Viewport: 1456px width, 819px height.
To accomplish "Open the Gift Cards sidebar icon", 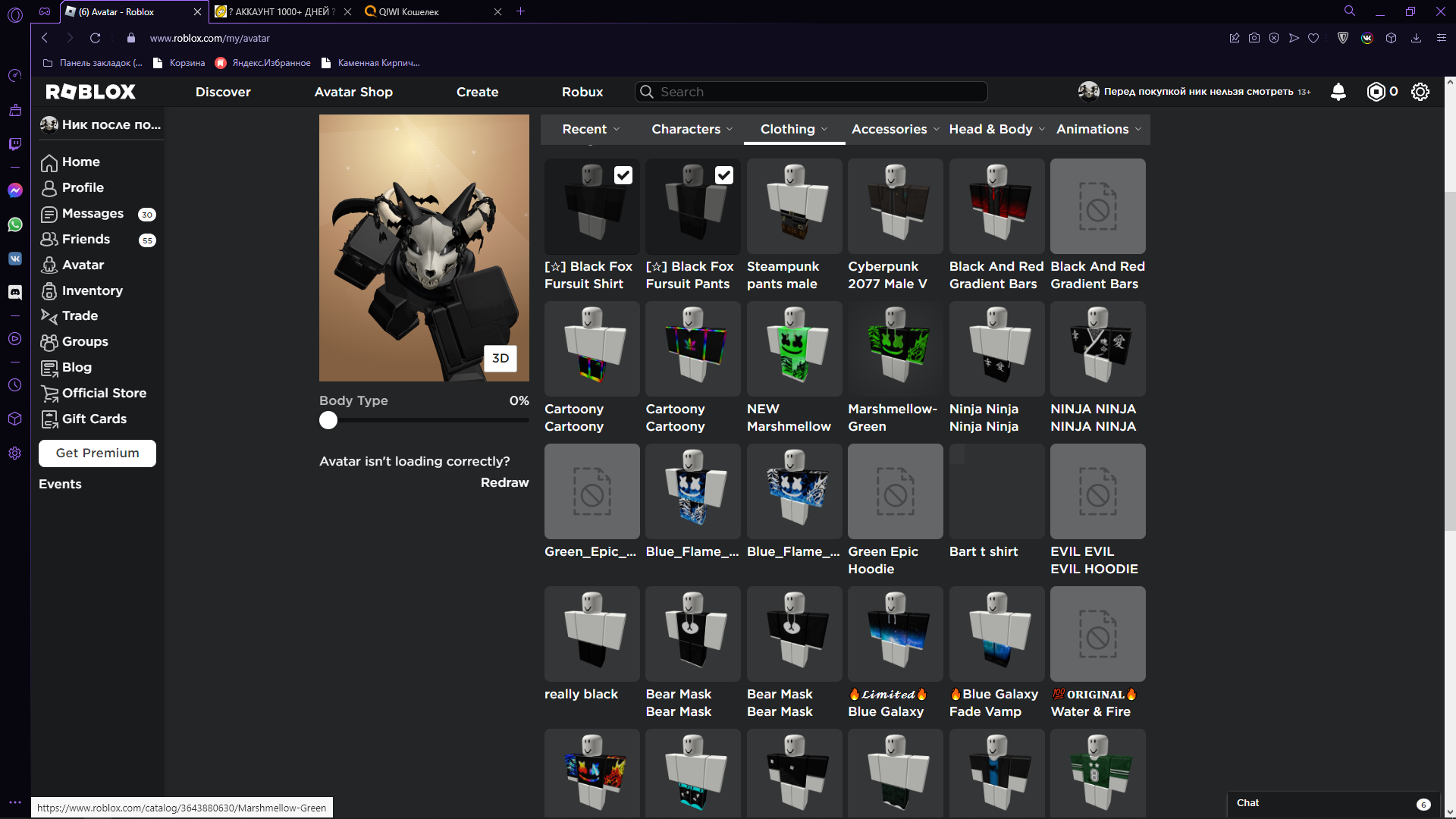I will click(49, 419).
